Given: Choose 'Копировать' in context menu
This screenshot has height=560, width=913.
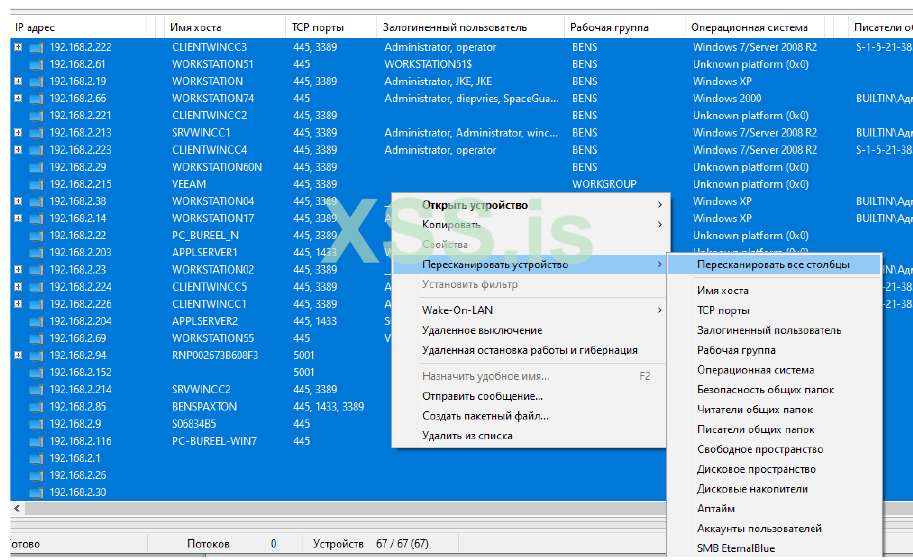Looking at the screenshot, I should tap(530, 225).
